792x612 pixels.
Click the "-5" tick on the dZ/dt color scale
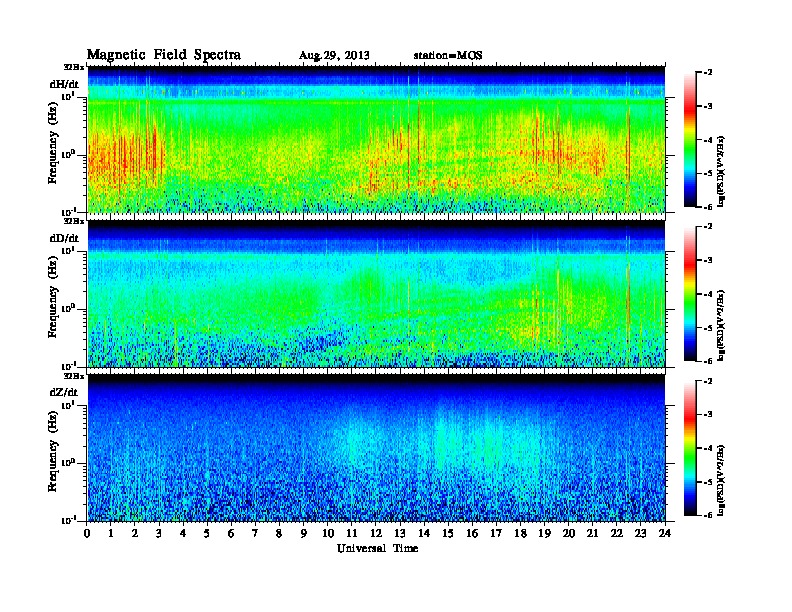pyautogui.click(x=708, y=482)
